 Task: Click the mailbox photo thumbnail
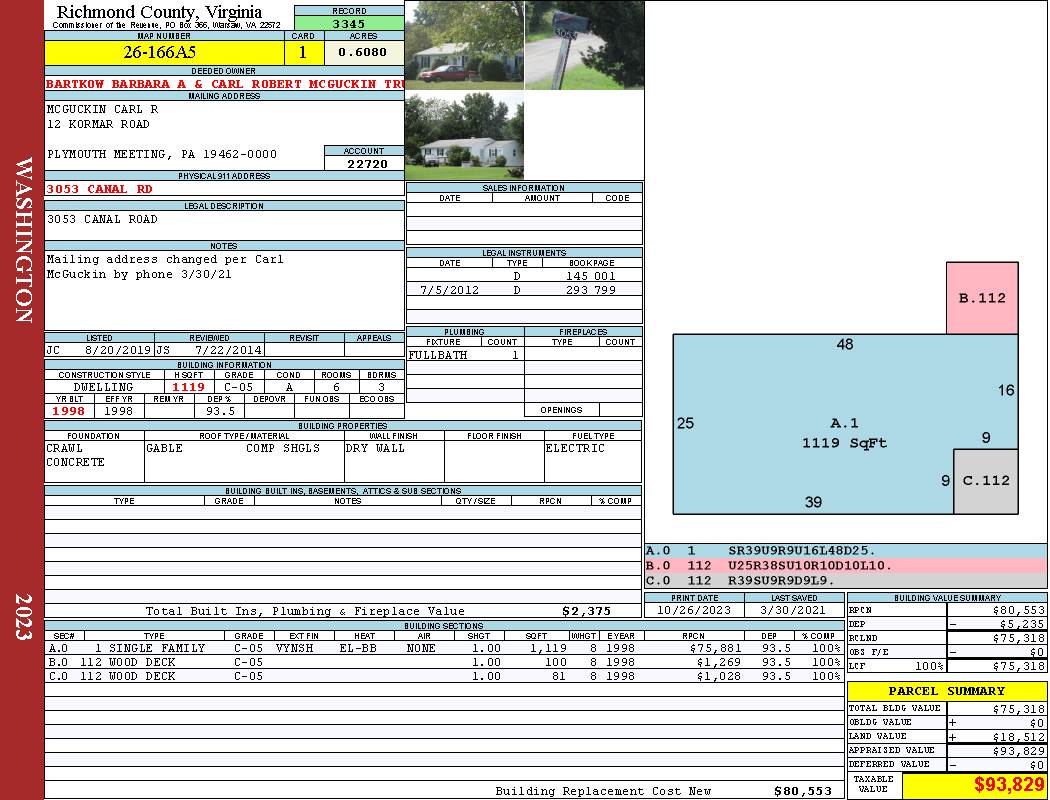click(x=584, y=45)
